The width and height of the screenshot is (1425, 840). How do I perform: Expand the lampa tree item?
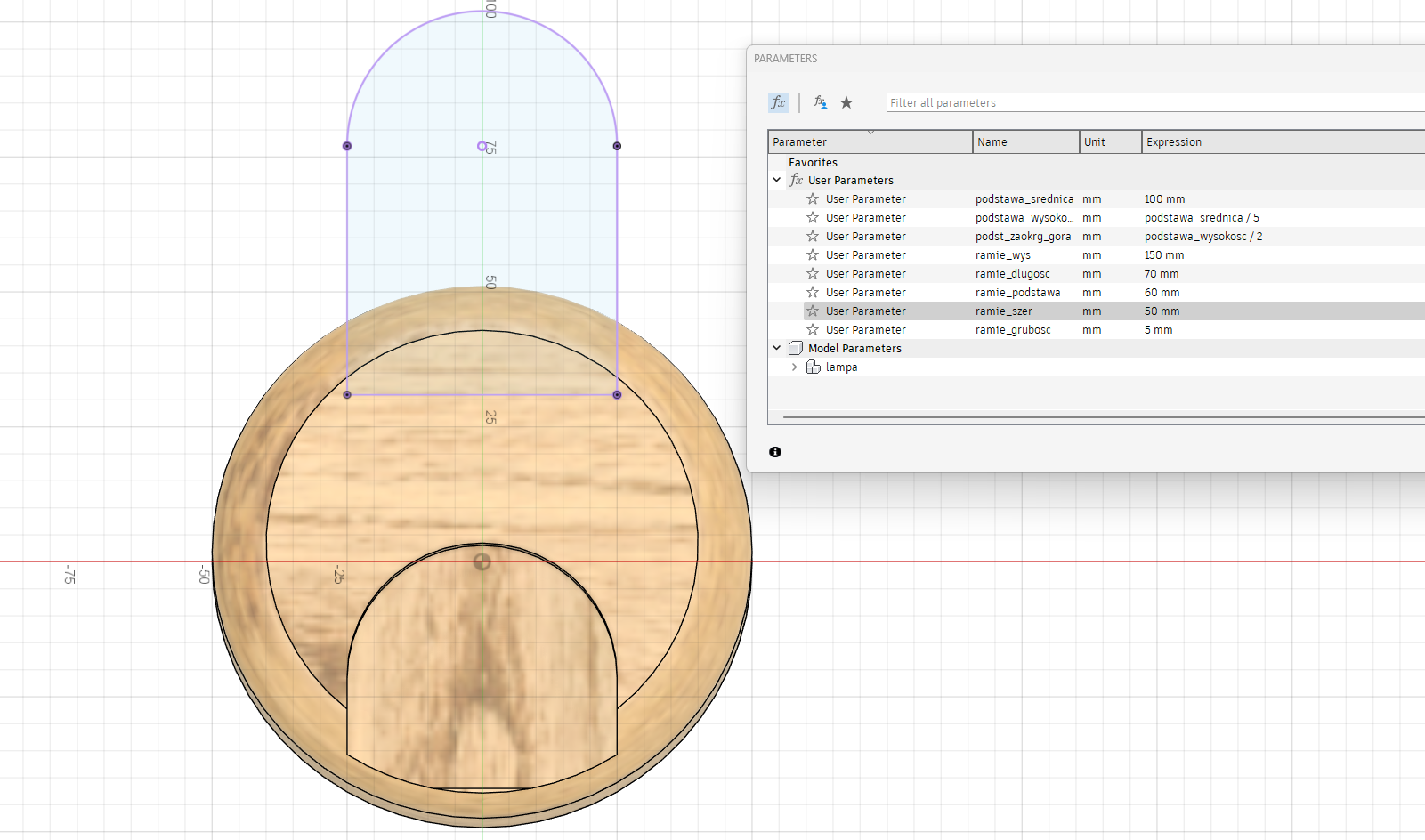tap(795, 367)
